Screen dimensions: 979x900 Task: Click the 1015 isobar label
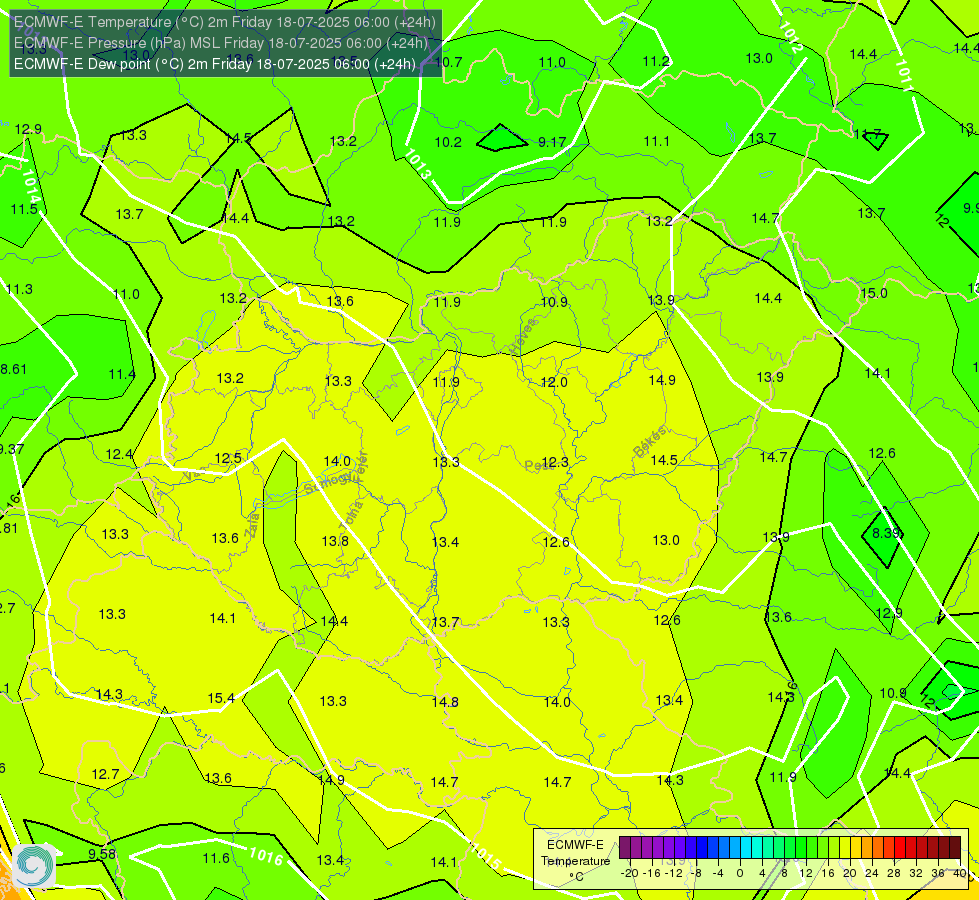pos(485,857)
